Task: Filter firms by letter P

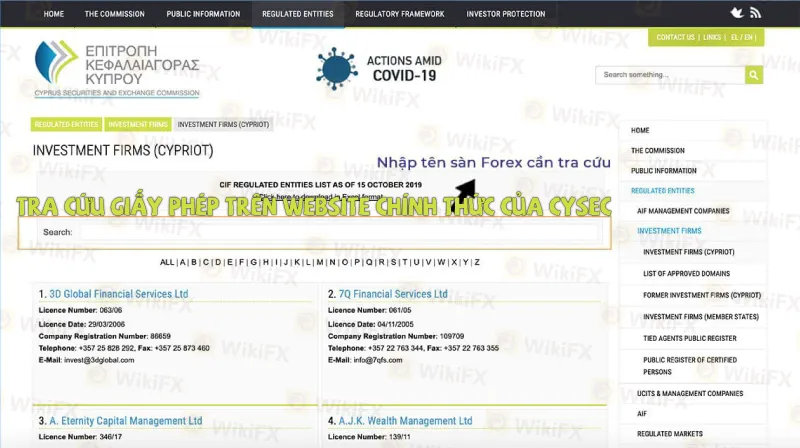Action: click(357, 262)
